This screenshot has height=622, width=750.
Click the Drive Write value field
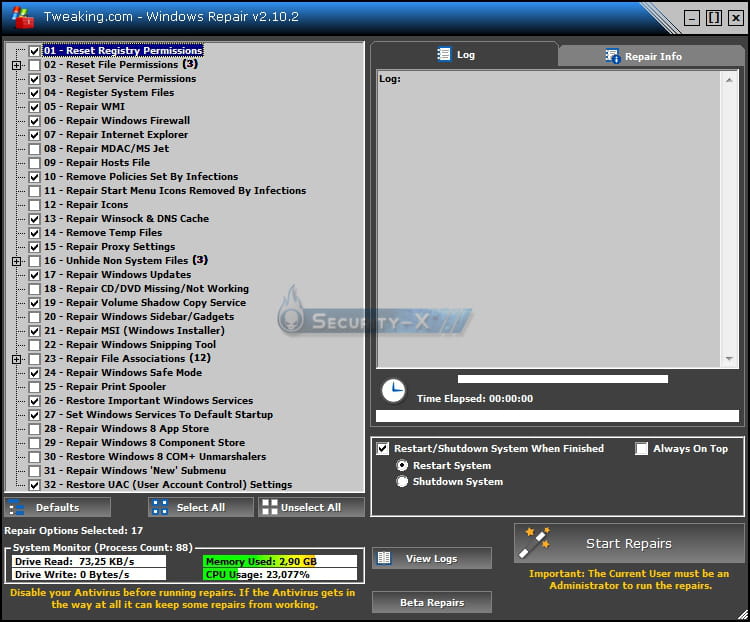[89, 574]
